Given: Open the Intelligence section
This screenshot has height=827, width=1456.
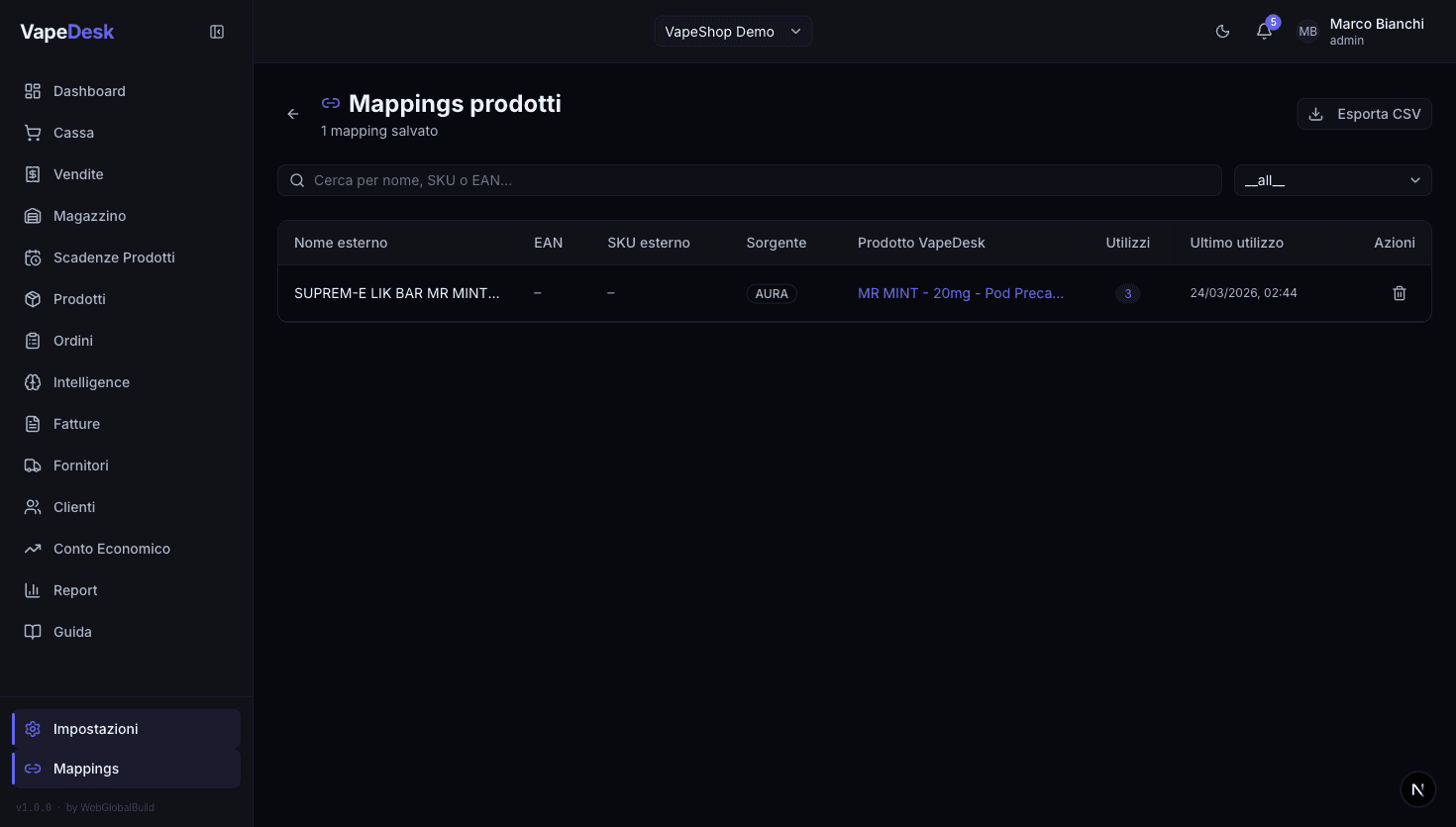Looking at the screenshot, I should pos(91,381).
